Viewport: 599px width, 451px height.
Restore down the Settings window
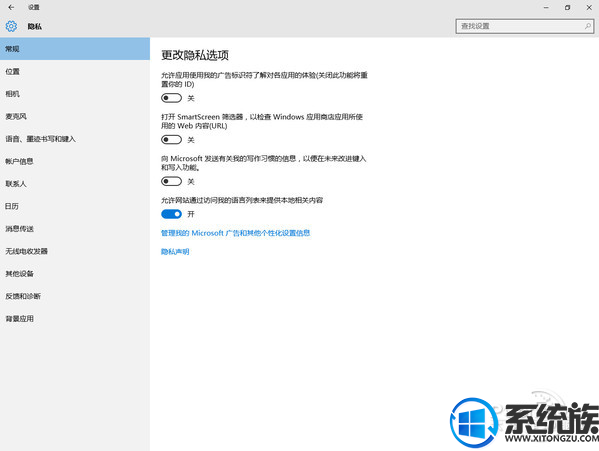pos(568,7)
